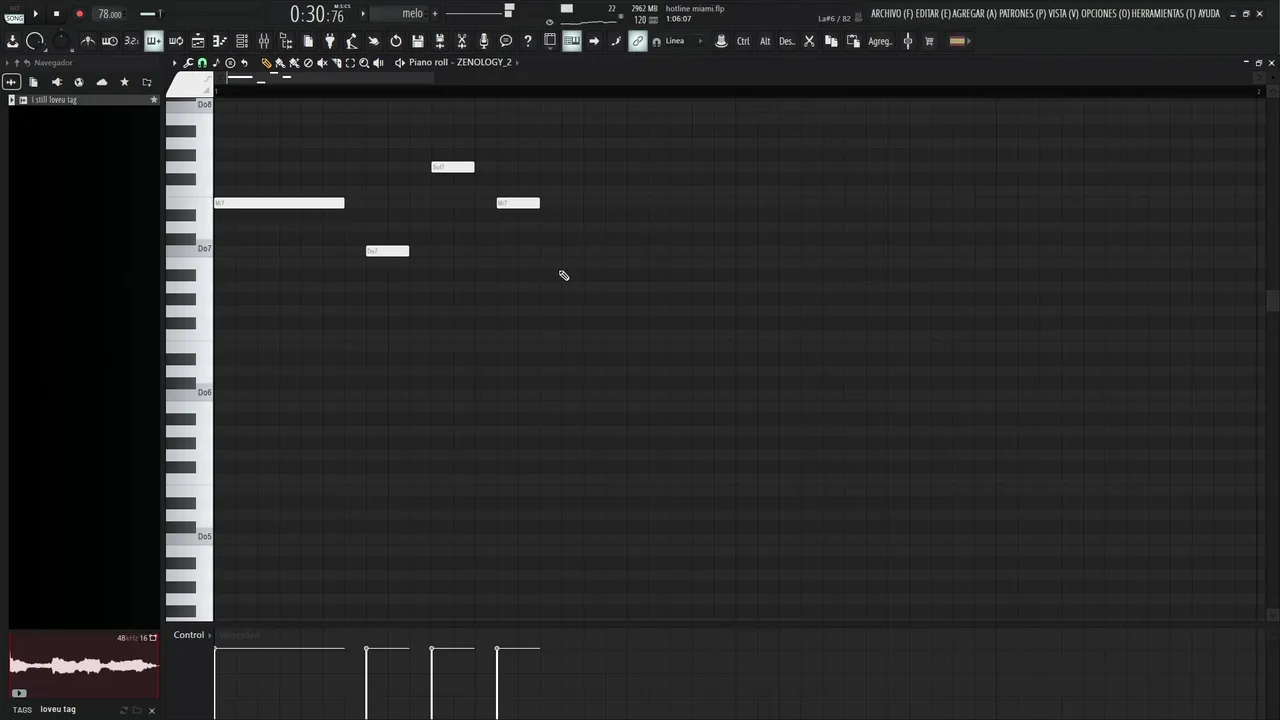Toggle the Alt modifier button
Image resolution: width=1280 pixels, height=720 pixels.
(765, 41)
